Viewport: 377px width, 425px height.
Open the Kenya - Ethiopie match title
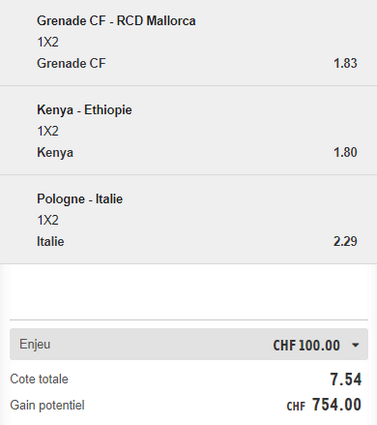[84, 110]
